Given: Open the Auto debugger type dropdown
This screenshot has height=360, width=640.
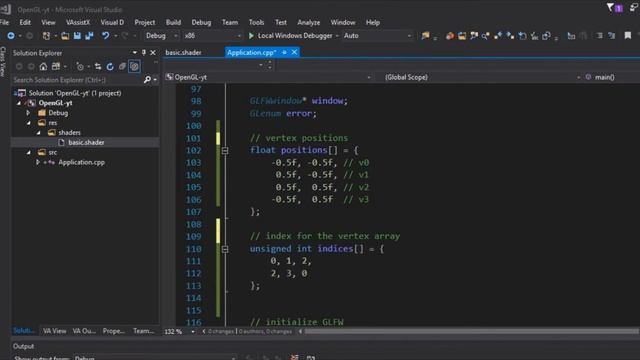Looking at the screenshot, I should (377, 36).
